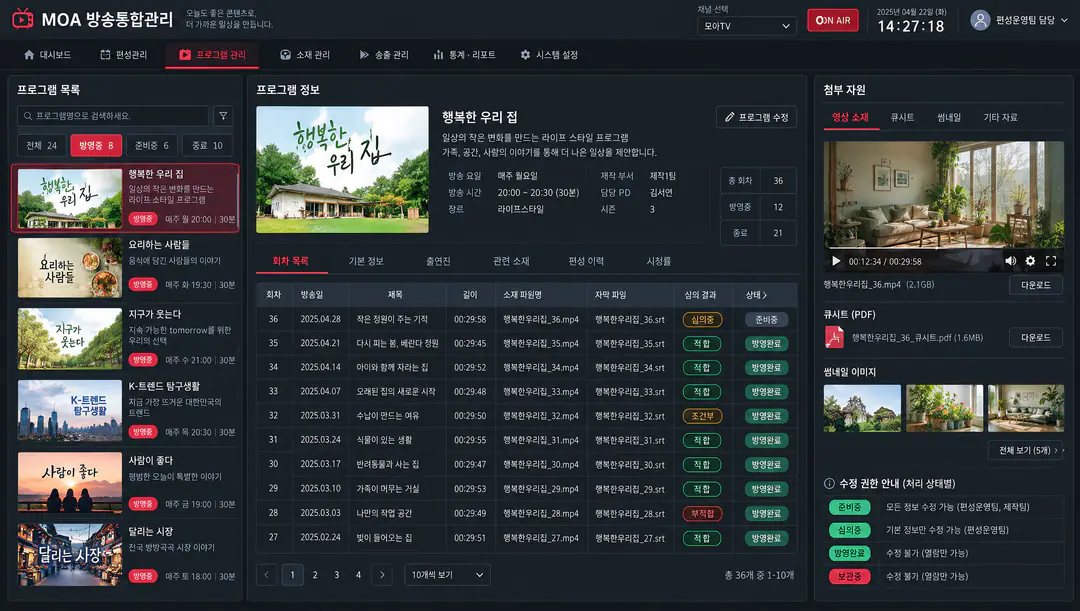Go to page 3 of episodes
This screenshot has height=611, width=1080.
point(337,574)
